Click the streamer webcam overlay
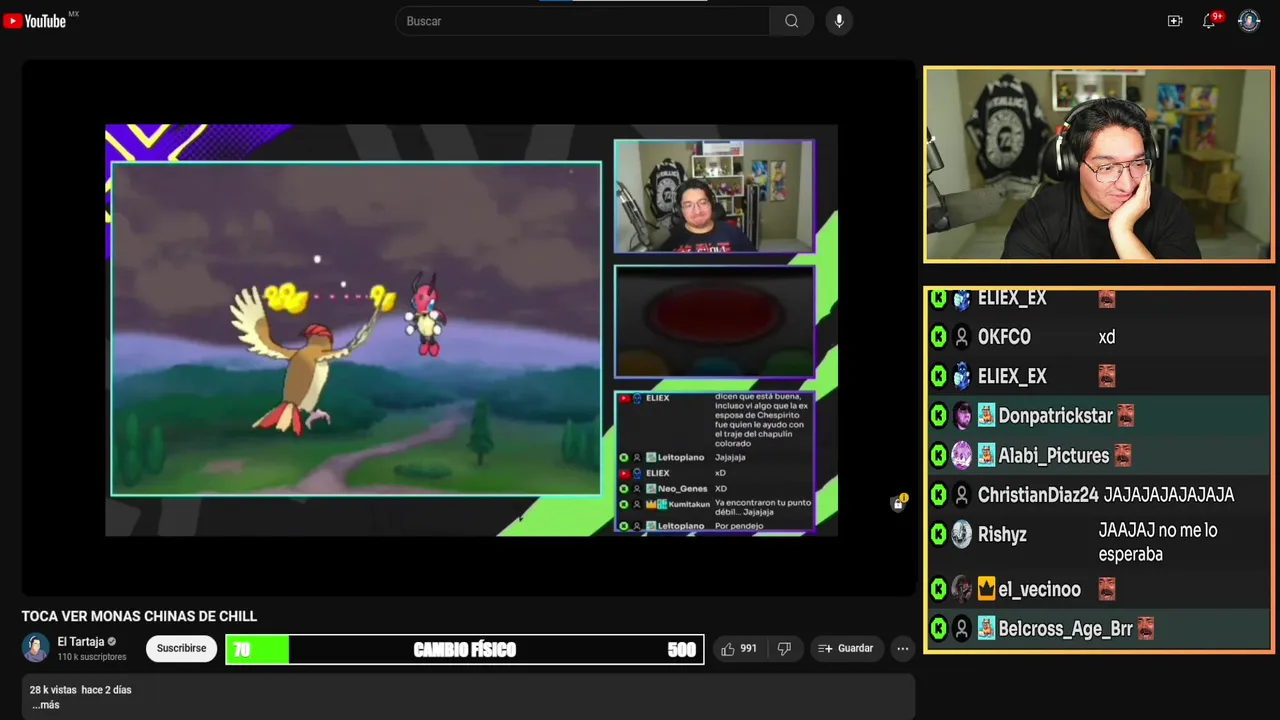The image size is (1280, 720). pyautogui.click(x=1098, y=164)
